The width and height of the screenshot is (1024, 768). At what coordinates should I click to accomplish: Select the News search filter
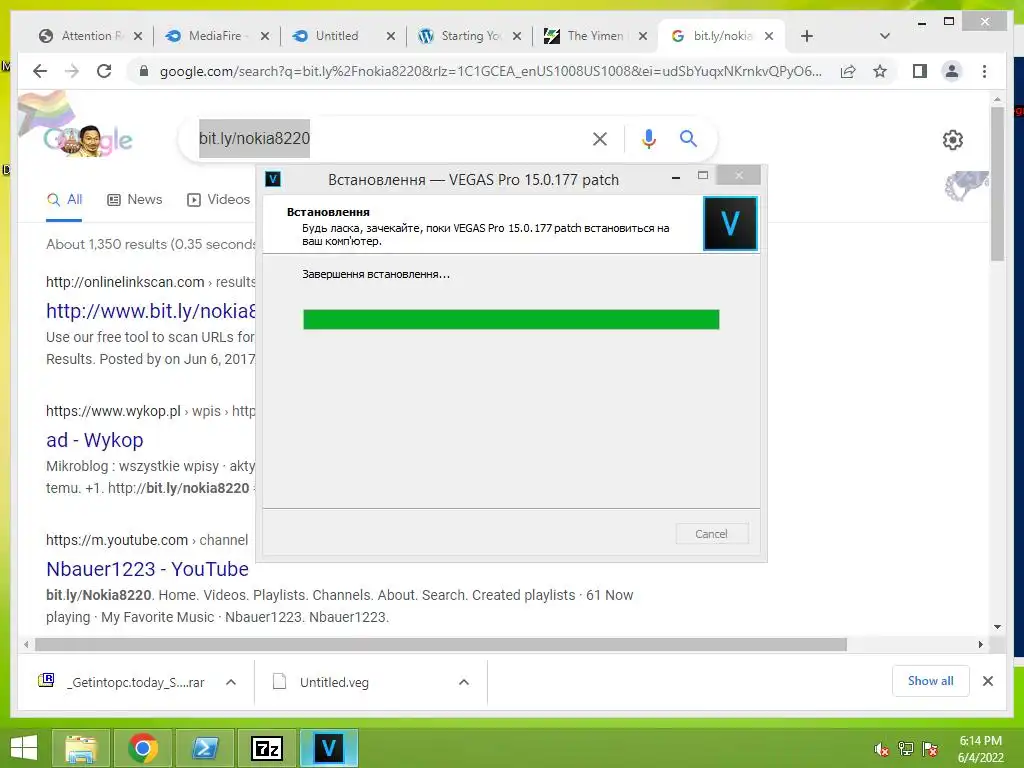click(x=135, y=199)
